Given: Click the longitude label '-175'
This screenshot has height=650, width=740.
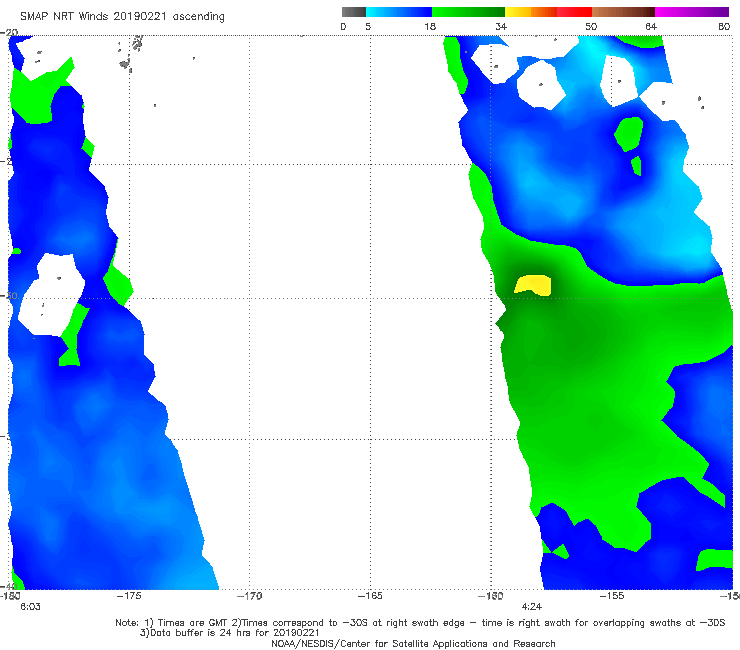Looking at the screenshot, I should [129, 596].
